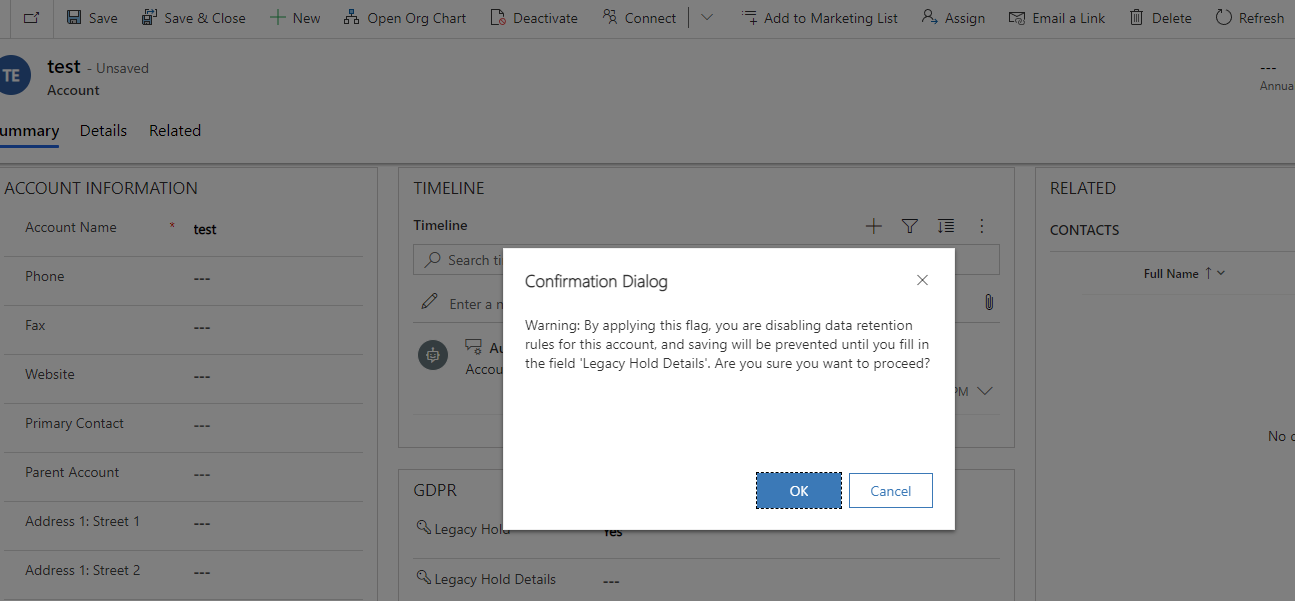This screenshot has width=1295, height=601.
Task: Delete the account record
Action: tap(1160, 18)
